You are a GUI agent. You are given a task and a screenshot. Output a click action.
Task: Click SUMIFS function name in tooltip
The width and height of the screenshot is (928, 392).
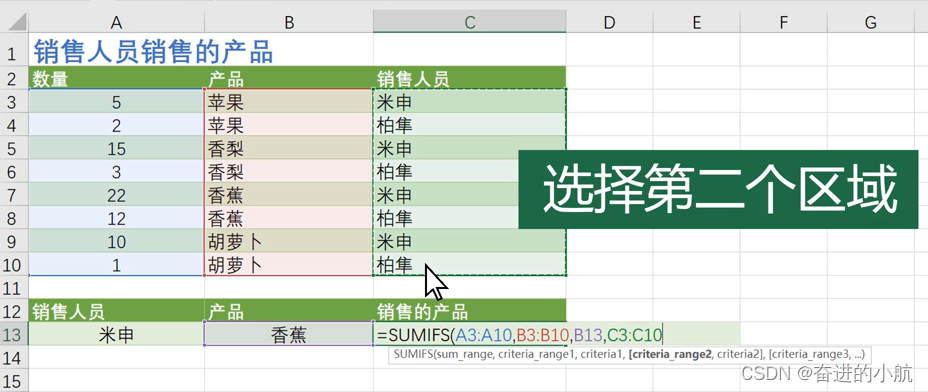pos(413,355)
